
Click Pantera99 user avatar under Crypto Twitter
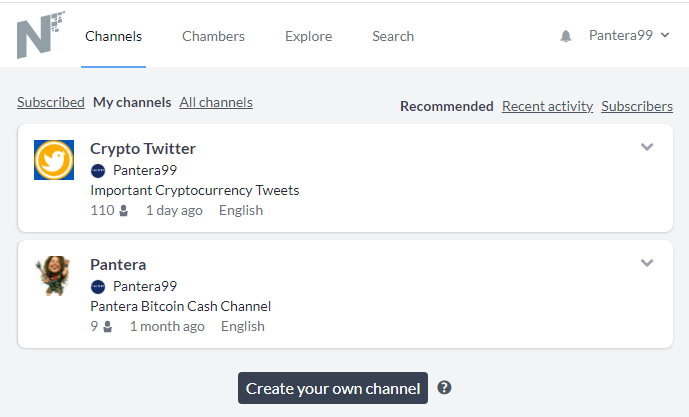98,171
